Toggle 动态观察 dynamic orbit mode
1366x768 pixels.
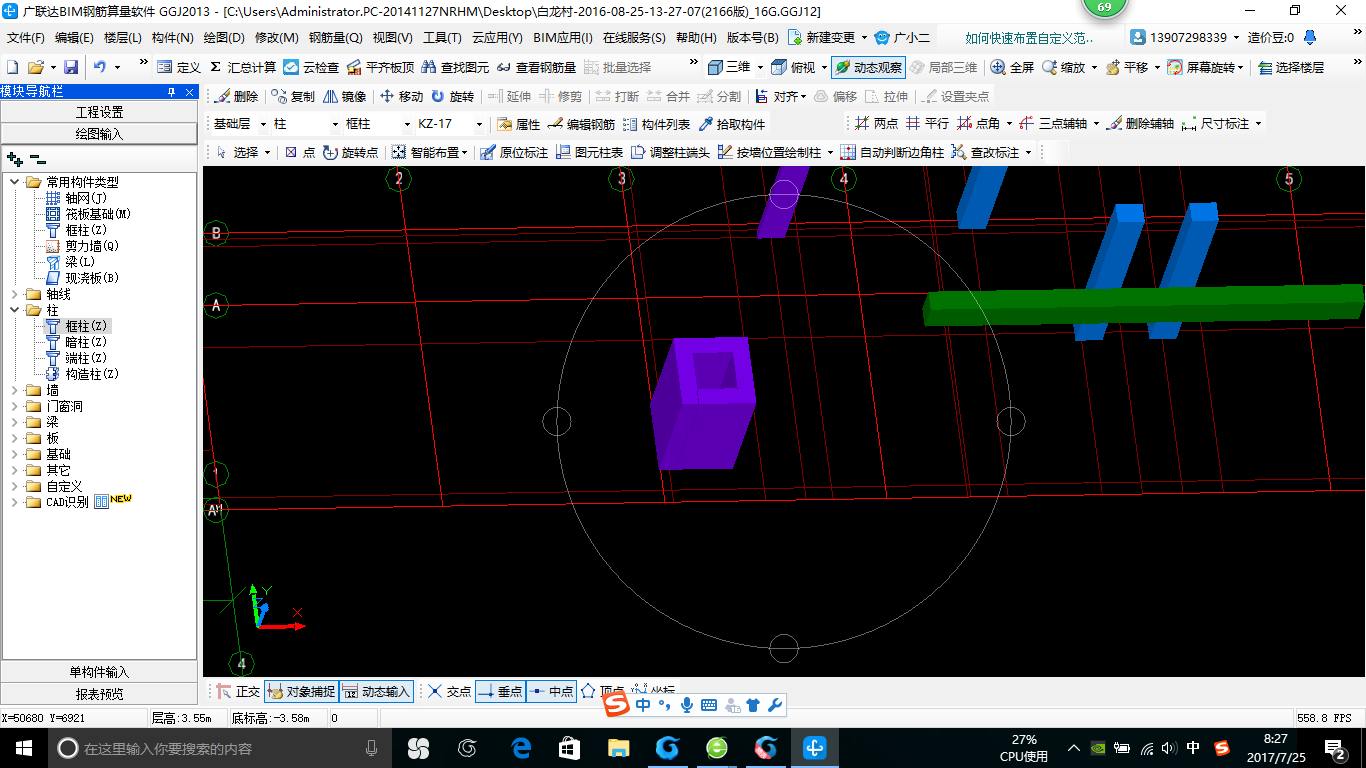pyautogui.click(x=868, y=67)
